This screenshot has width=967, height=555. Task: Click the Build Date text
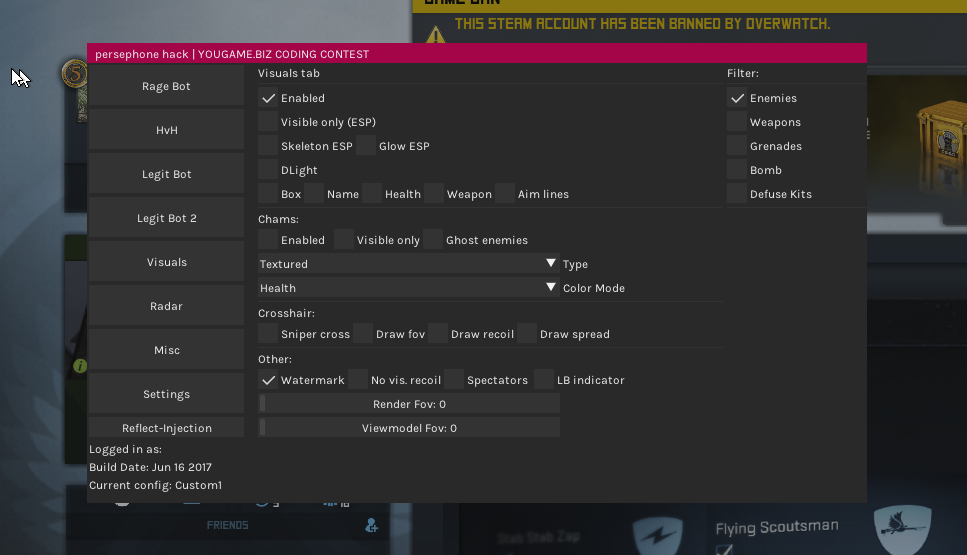click(x=150, y=467)
